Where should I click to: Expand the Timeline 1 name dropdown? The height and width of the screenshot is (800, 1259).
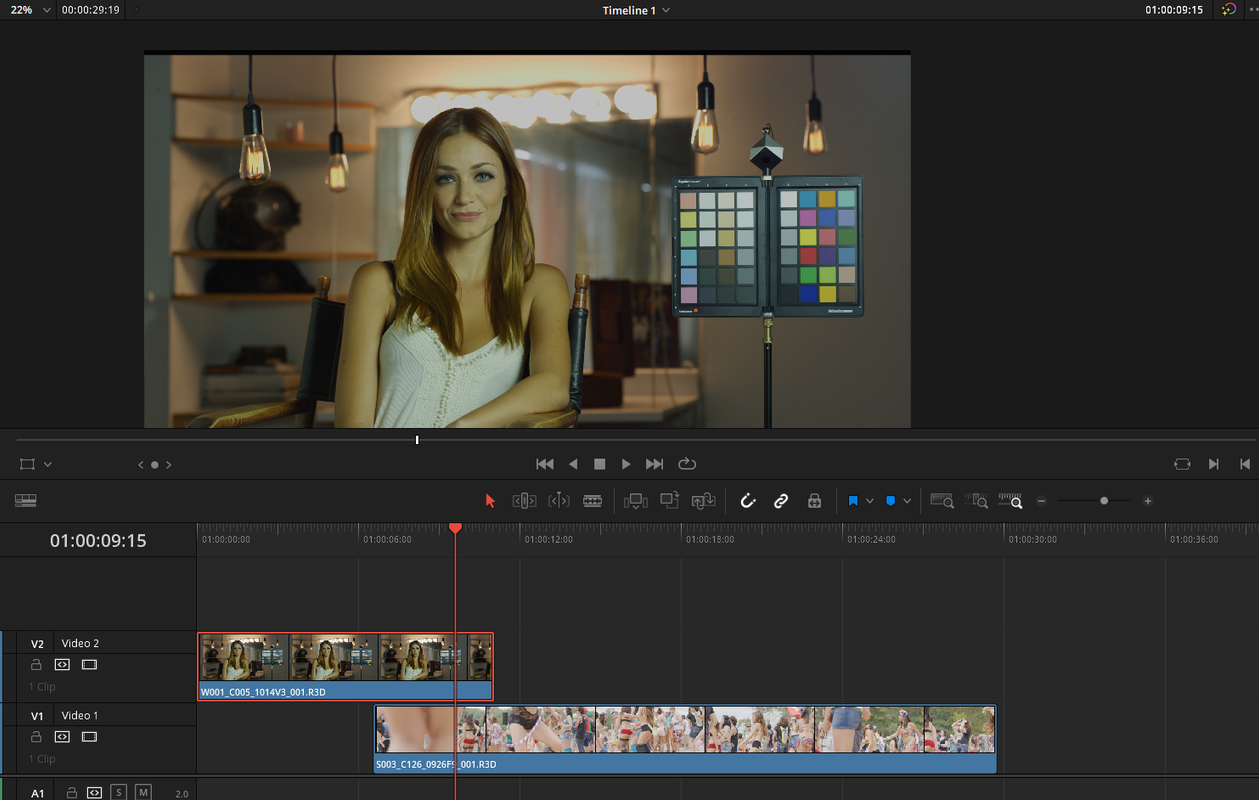click(636, 10)
